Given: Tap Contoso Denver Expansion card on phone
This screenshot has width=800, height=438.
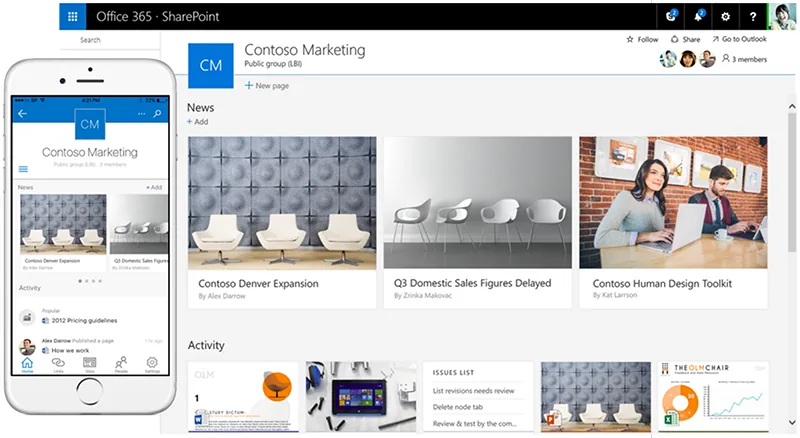Looking at the screenshot, I should coord(63,232).
